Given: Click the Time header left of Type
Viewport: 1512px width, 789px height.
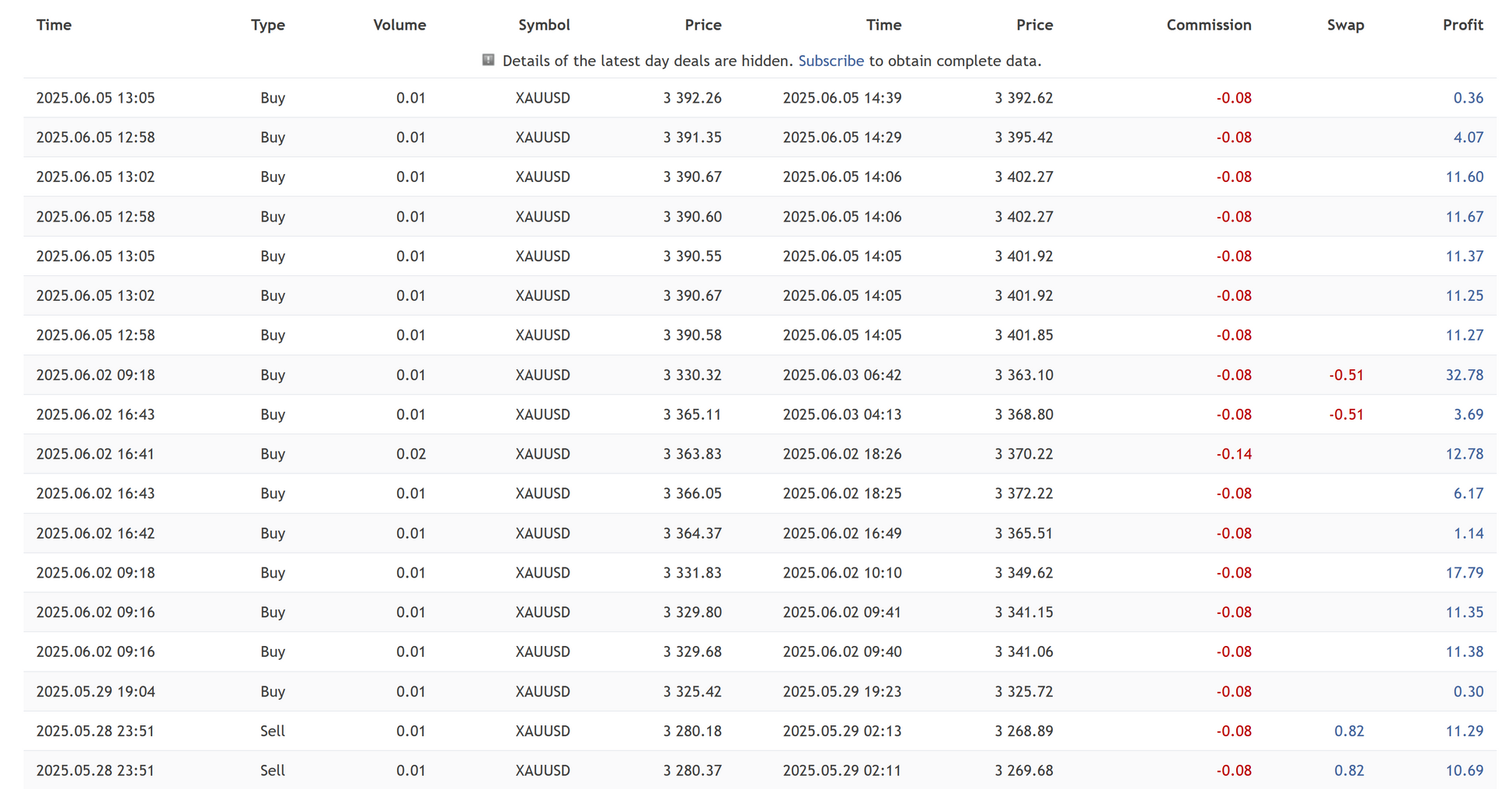Looking at the screenshot, I should [x=54, y=25].
